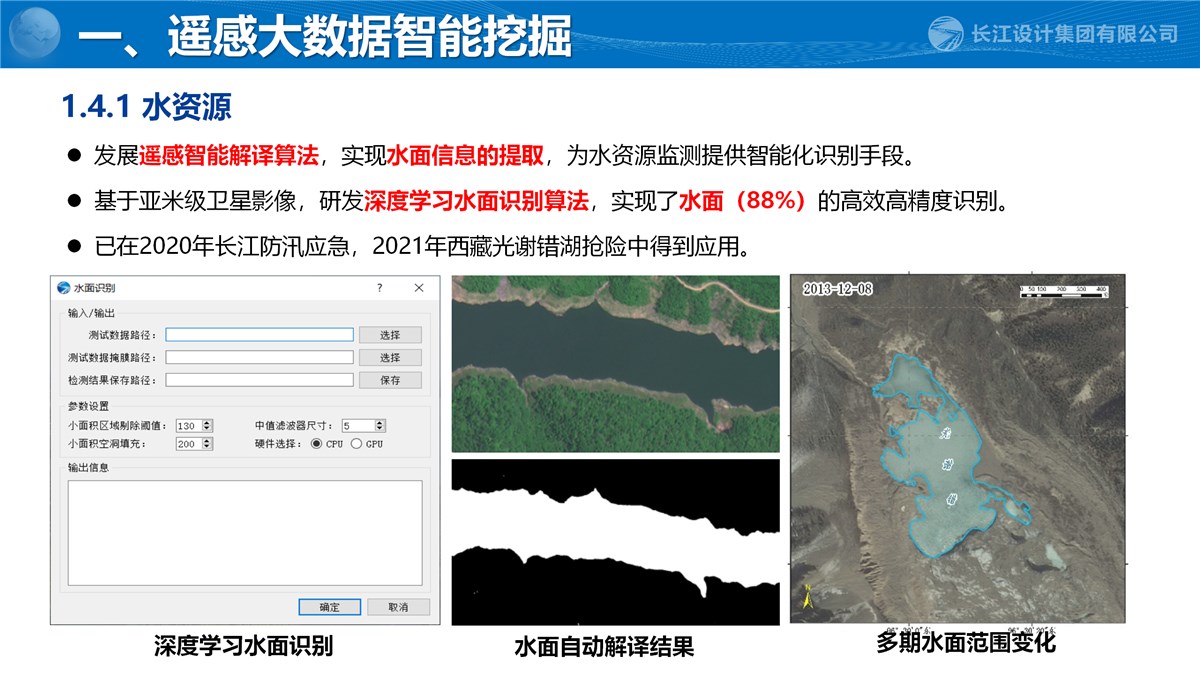Confirm with the 确定 button
The height and width of the screenshot is (675, 1200).
[x=329, y=607]
